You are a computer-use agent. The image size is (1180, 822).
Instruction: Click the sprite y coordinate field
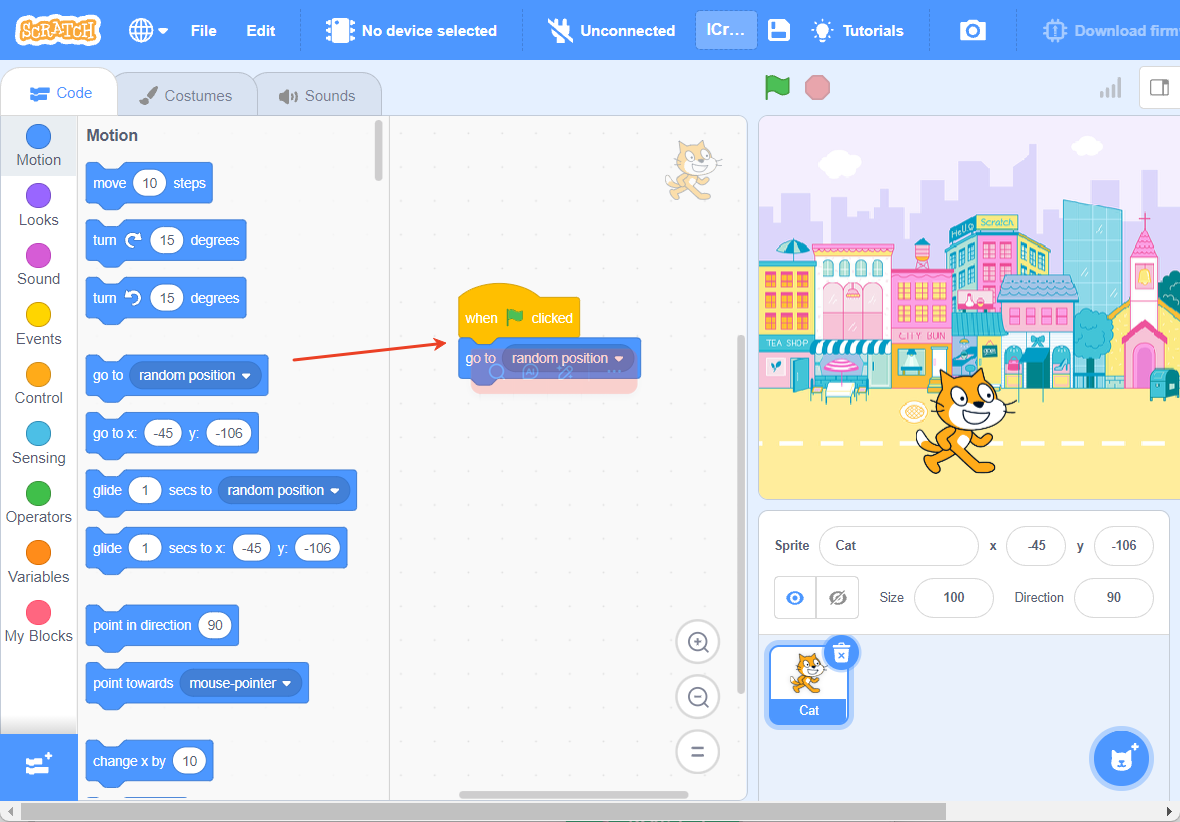click(x=1124, y=546)
